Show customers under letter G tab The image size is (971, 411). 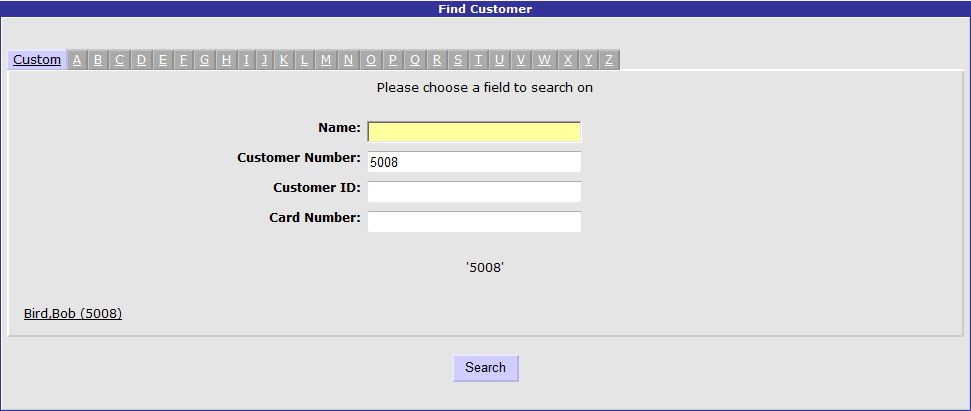point(204,60)
